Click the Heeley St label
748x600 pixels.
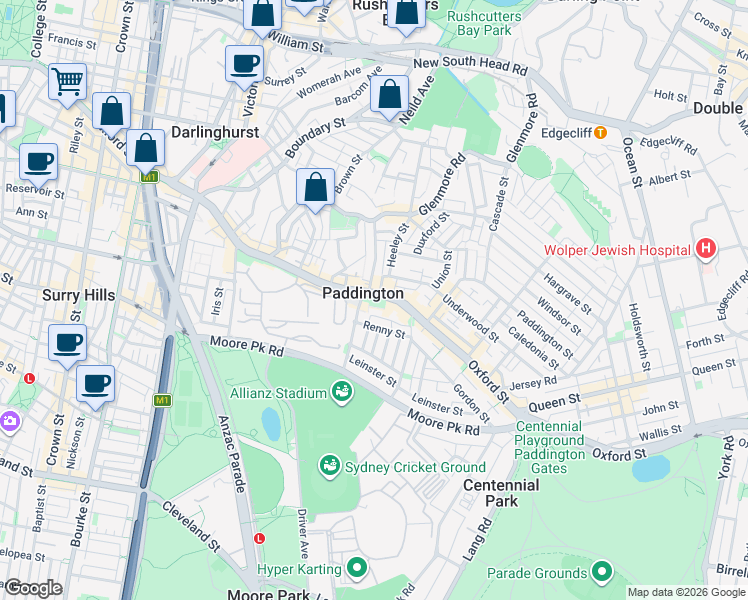(x=398, y=245)
